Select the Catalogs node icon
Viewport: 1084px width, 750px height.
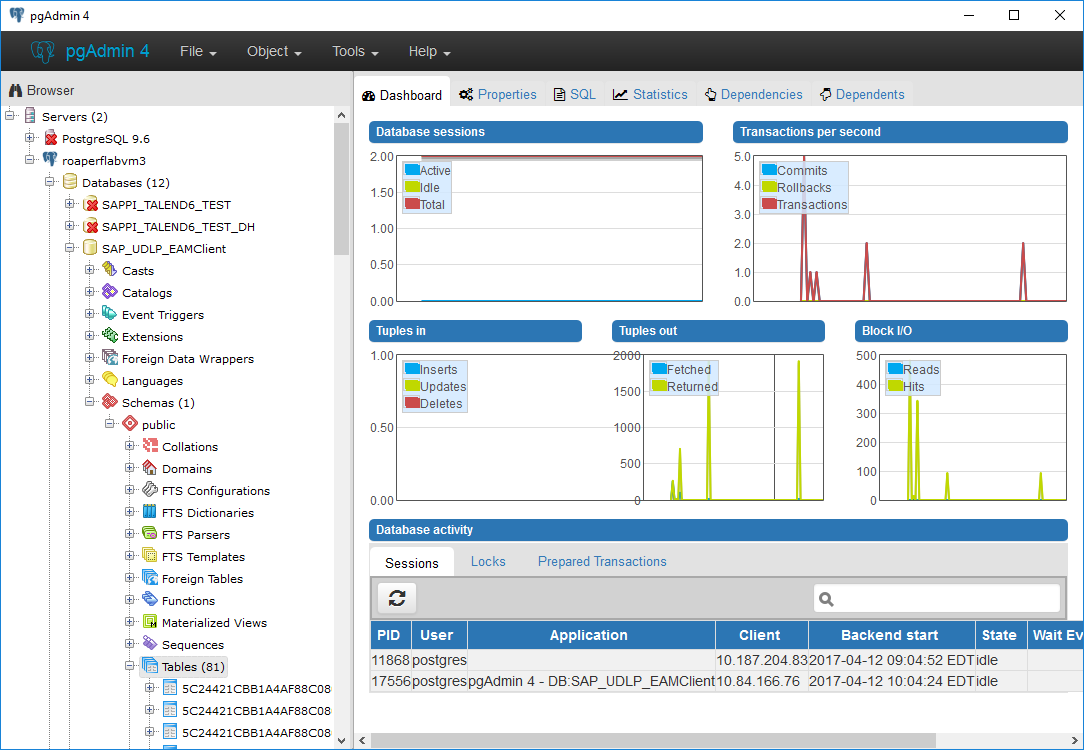click(x=110, y=292)
